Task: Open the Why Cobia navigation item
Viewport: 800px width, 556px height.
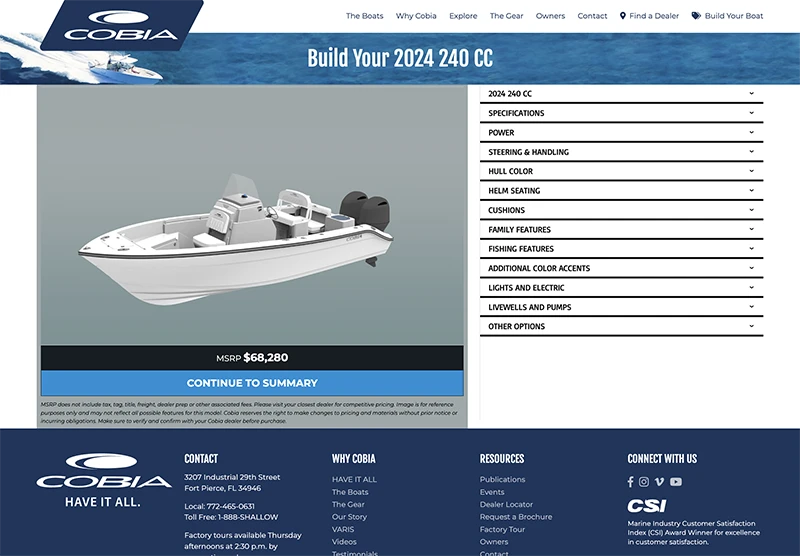Action: [x=416, y=16]
